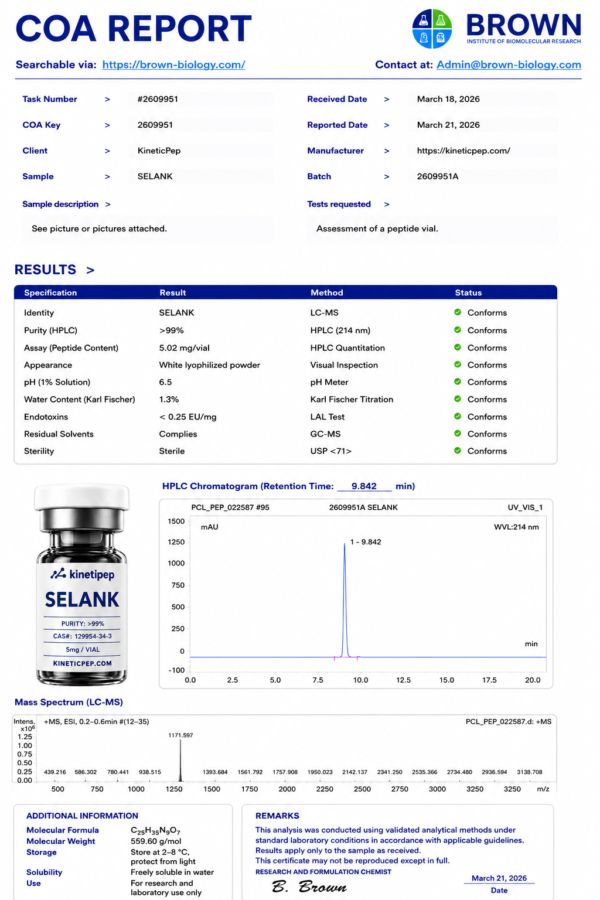Click the green check icon in Appearance row
Viewport: 600px width, 900px height.
point(458,364)
